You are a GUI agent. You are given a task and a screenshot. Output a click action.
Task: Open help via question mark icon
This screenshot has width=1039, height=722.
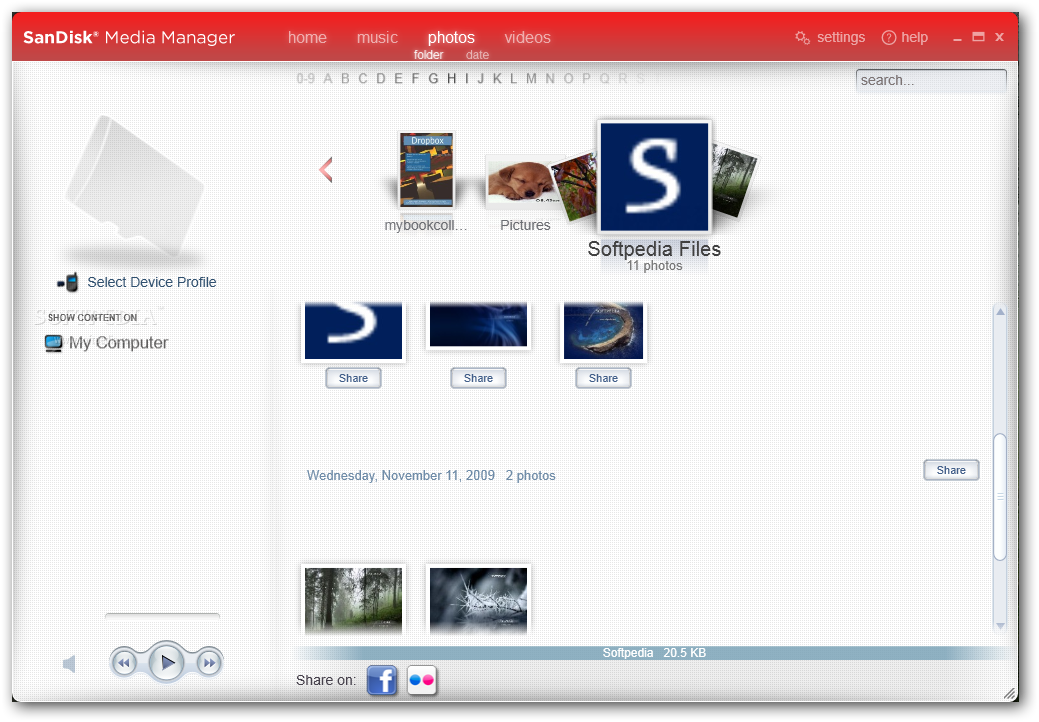coord(889,38)
